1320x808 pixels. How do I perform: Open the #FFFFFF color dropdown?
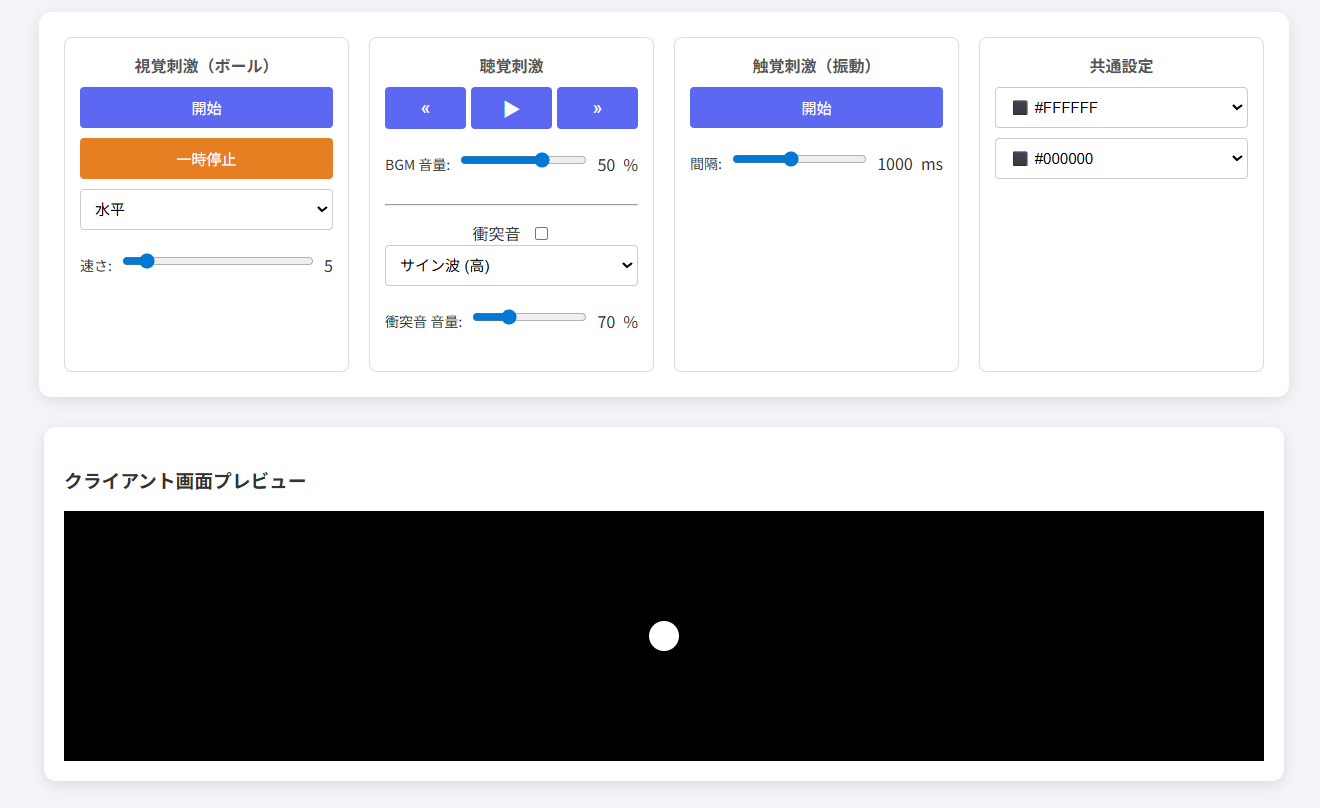coord(1121,108)
